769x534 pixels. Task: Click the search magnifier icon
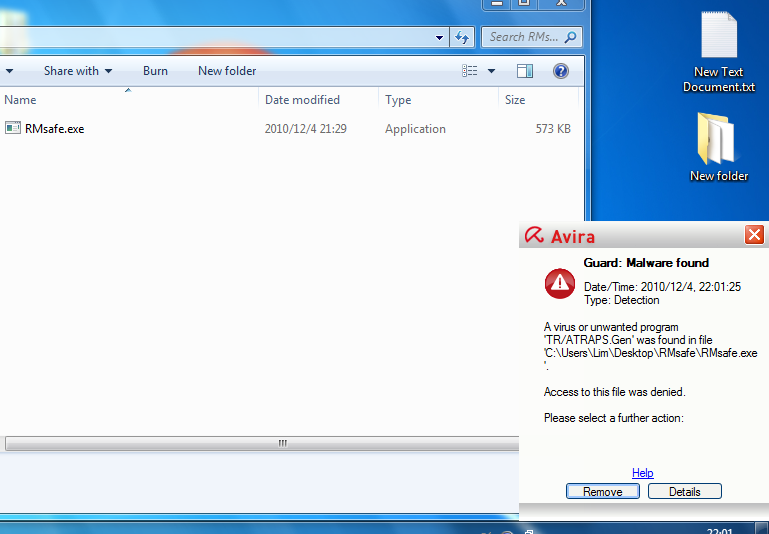tap(570, 37)
